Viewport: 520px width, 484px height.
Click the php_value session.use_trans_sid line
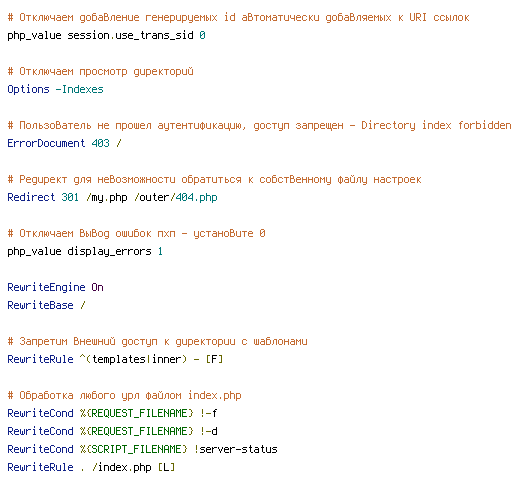click(106, 35)
